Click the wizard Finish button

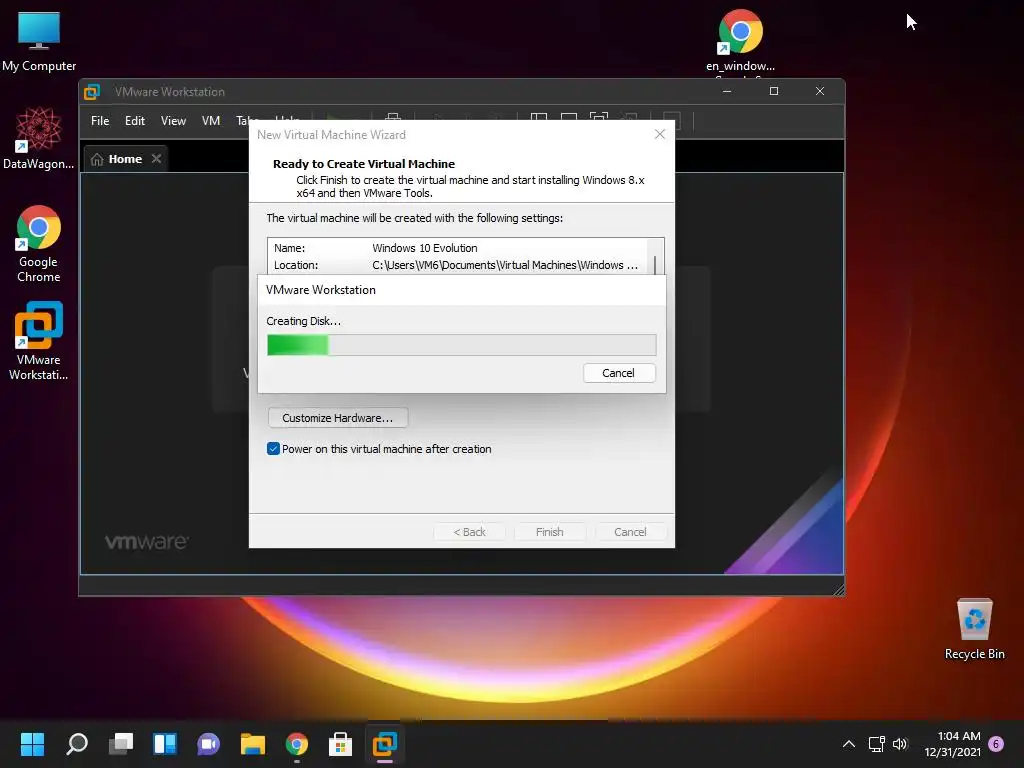click(550, 532)
